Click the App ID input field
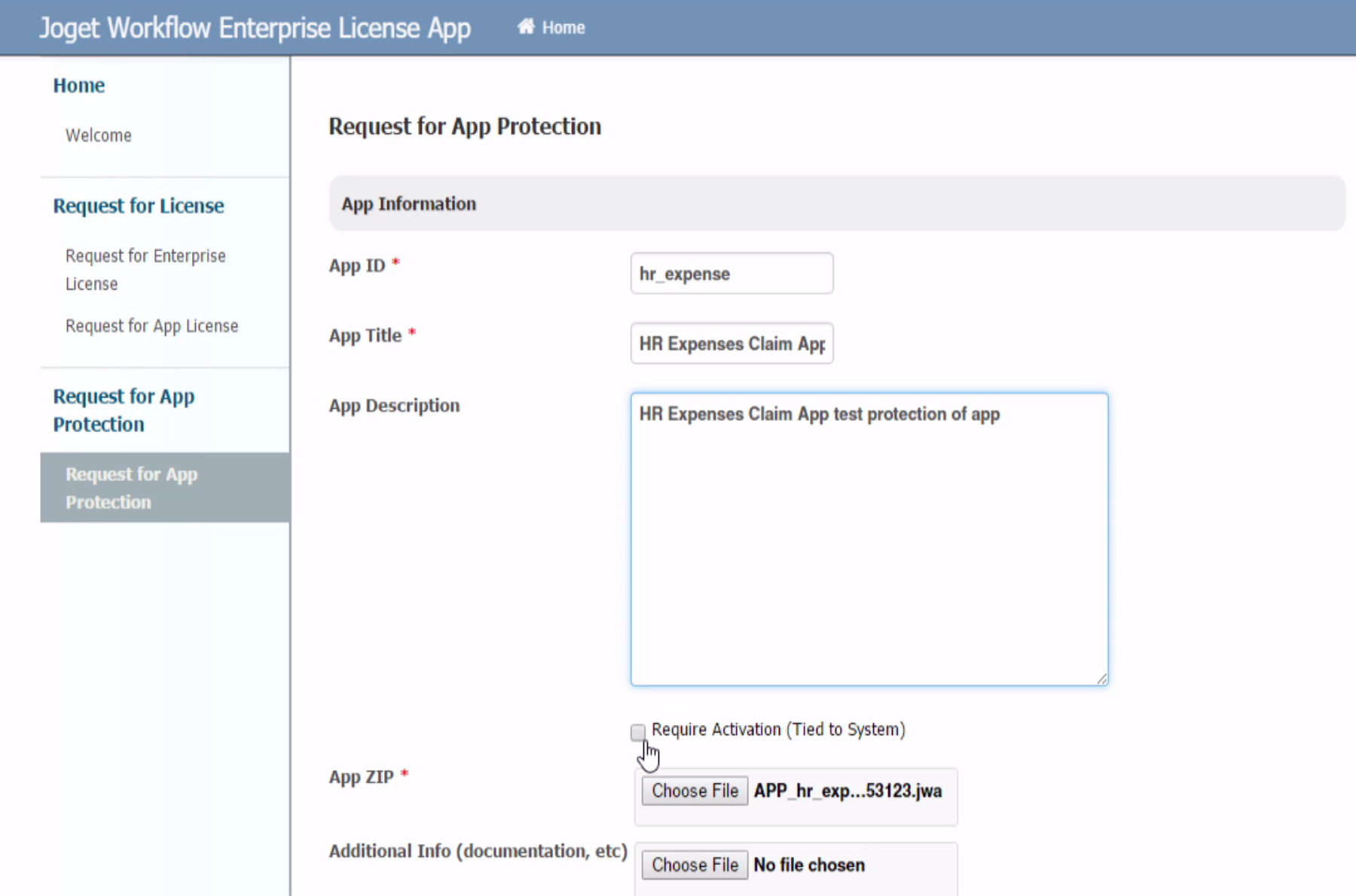1356x896 pixels. (x=731, y=273)
